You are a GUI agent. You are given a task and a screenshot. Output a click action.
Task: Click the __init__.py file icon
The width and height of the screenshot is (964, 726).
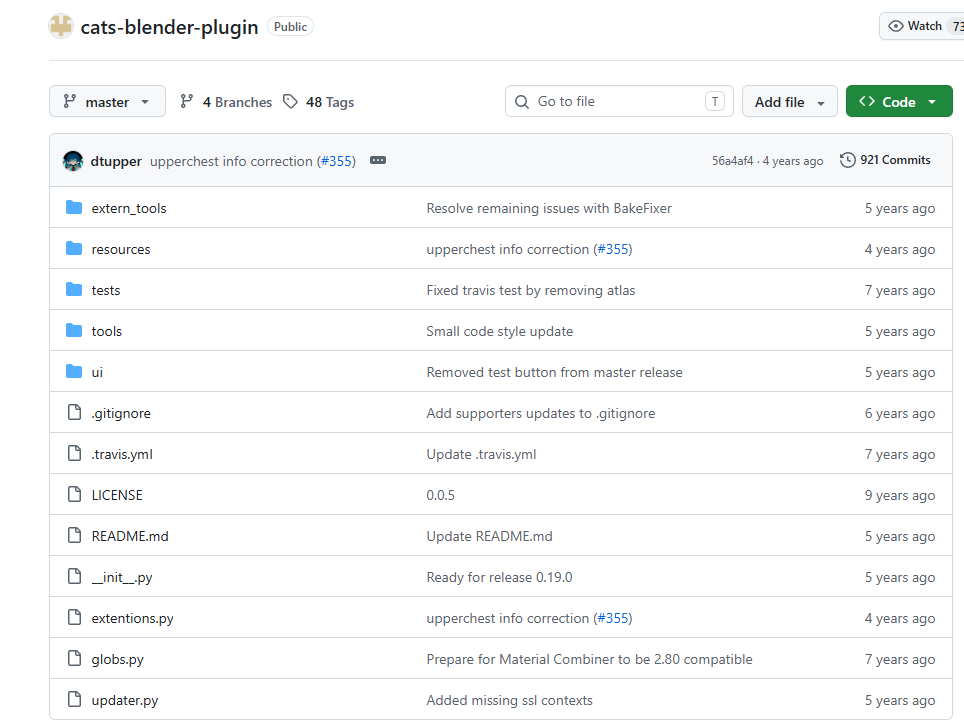74,576
